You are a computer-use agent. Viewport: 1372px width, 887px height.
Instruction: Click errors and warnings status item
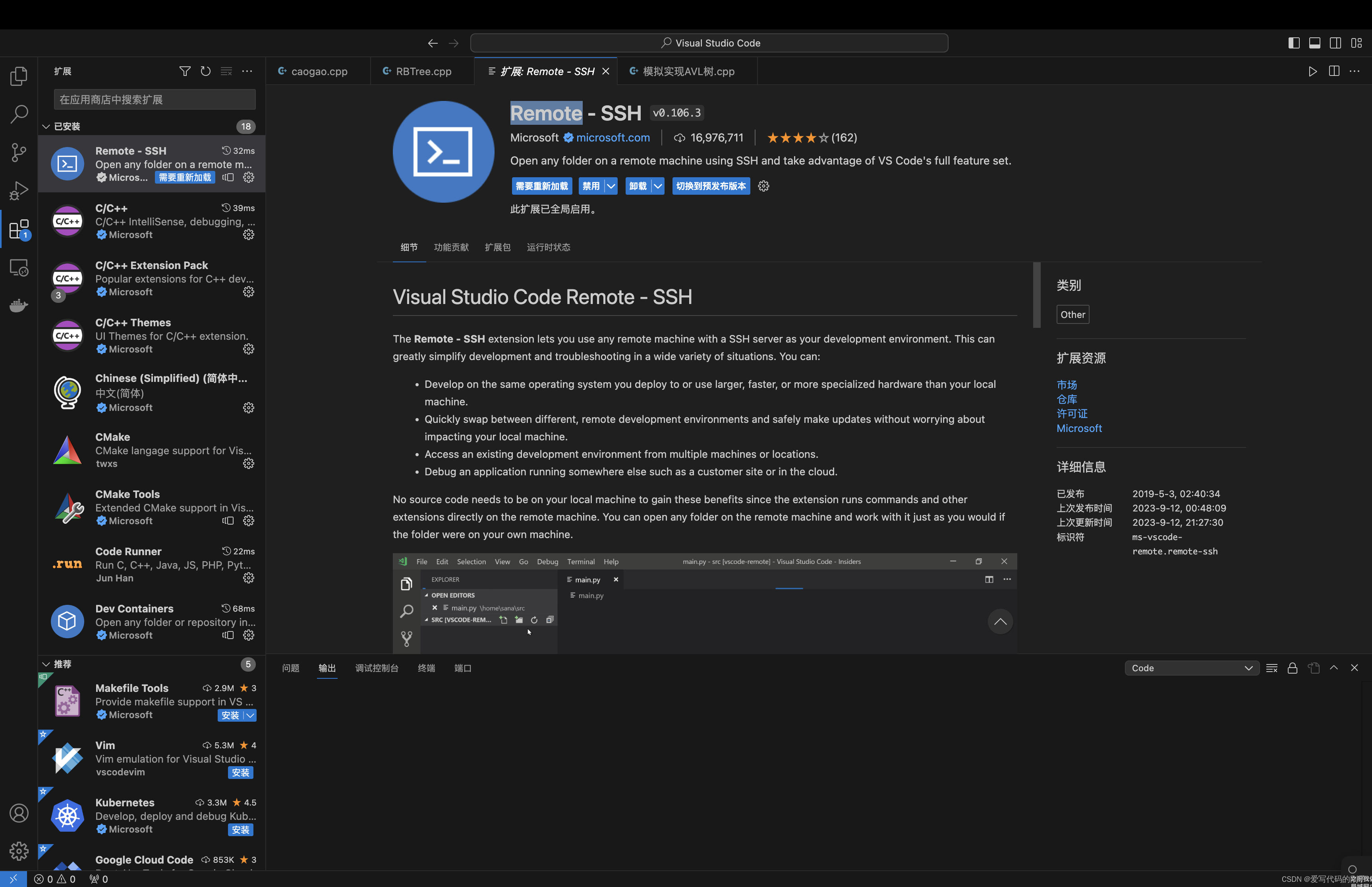pyautogui.click(x=55, y=879)
